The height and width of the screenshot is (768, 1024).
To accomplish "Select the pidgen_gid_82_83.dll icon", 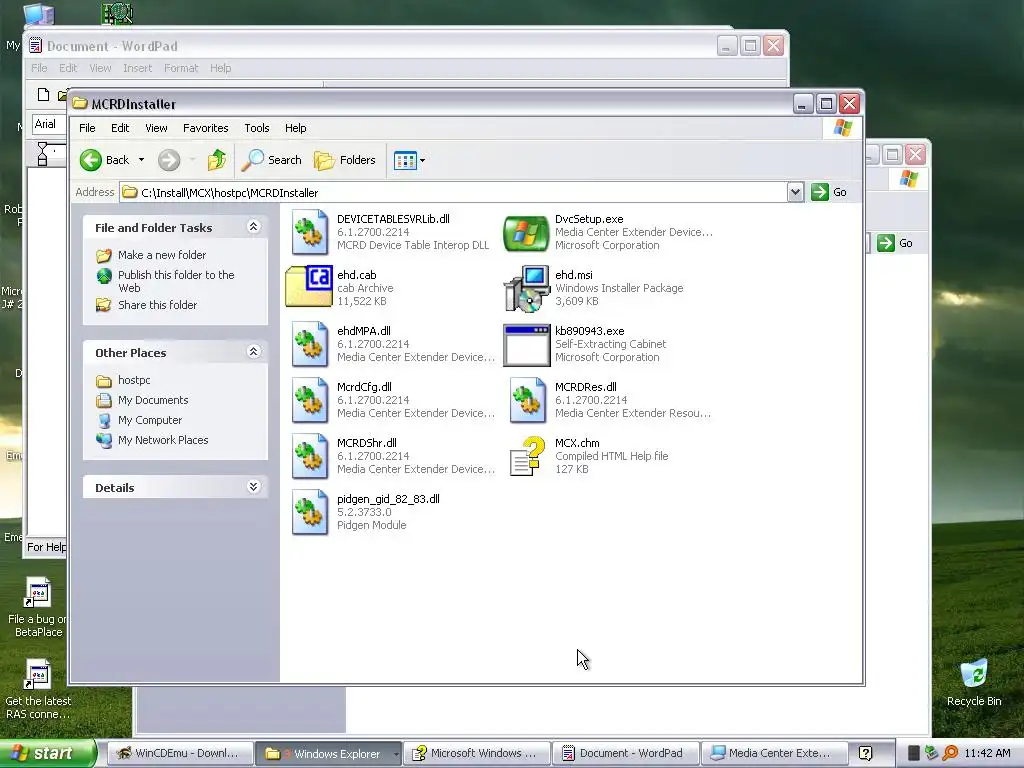I will click(310, 513).
